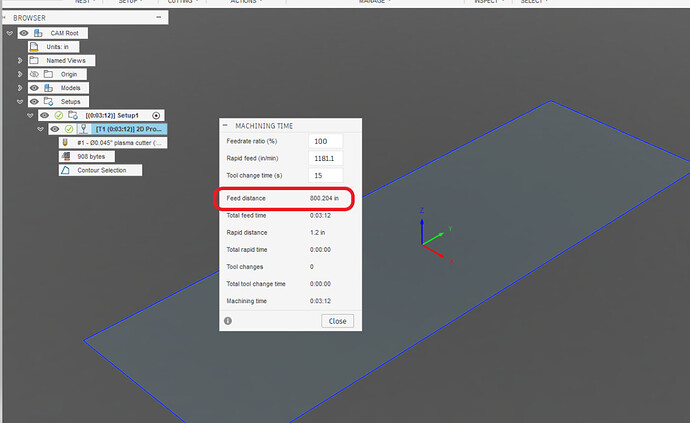Show the hidden Origin via eye icon
Screen dimensions: 690x423
click(34, 74)
